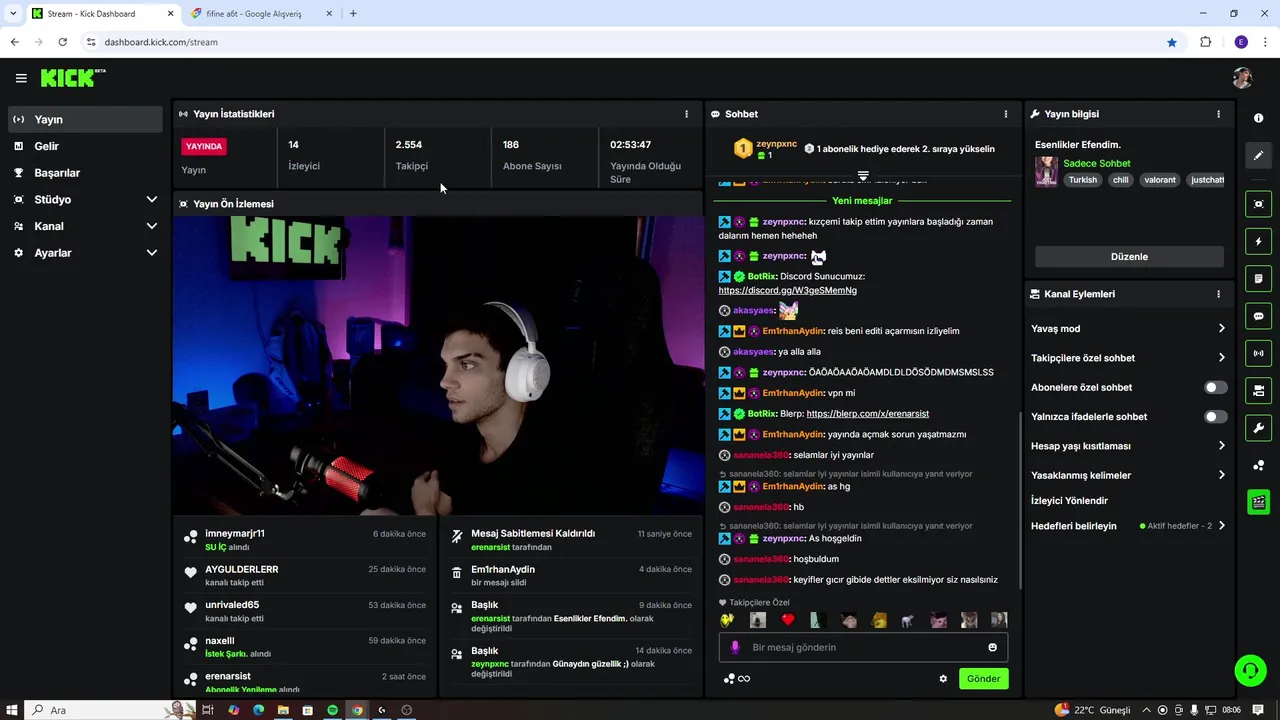Open the emoji picker in chat input
Viewport: 1280px width, 720px height.
click(992, 647)
